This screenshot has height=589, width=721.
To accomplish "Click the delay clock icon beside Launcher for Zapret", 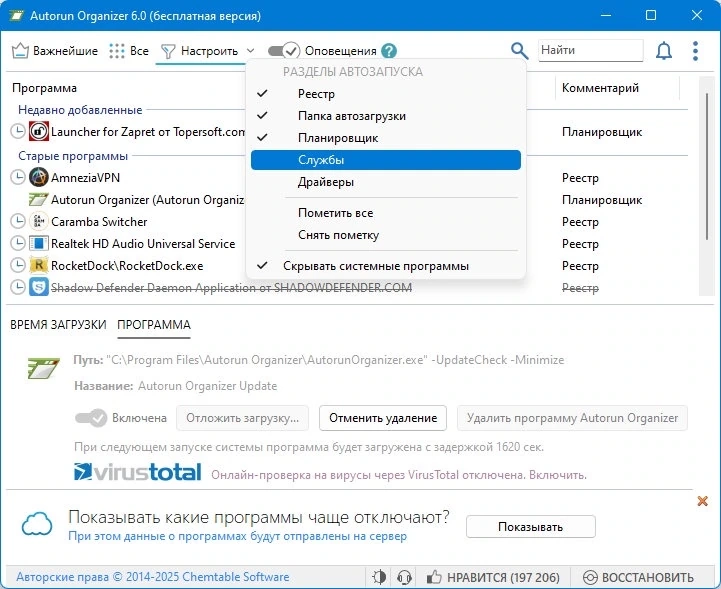I will 17,132.
